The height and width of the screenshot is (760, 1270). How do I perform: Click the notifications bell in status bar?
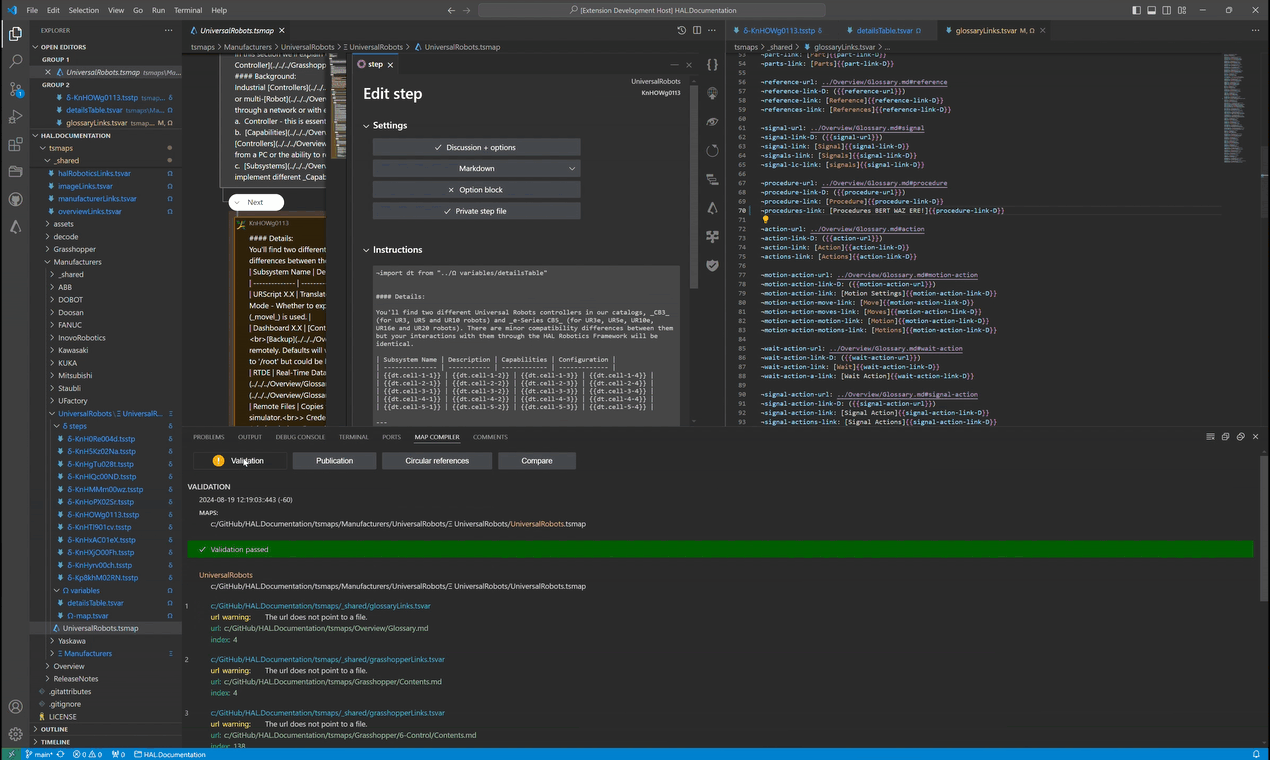pyautogui.click(x=1257, y=754)
